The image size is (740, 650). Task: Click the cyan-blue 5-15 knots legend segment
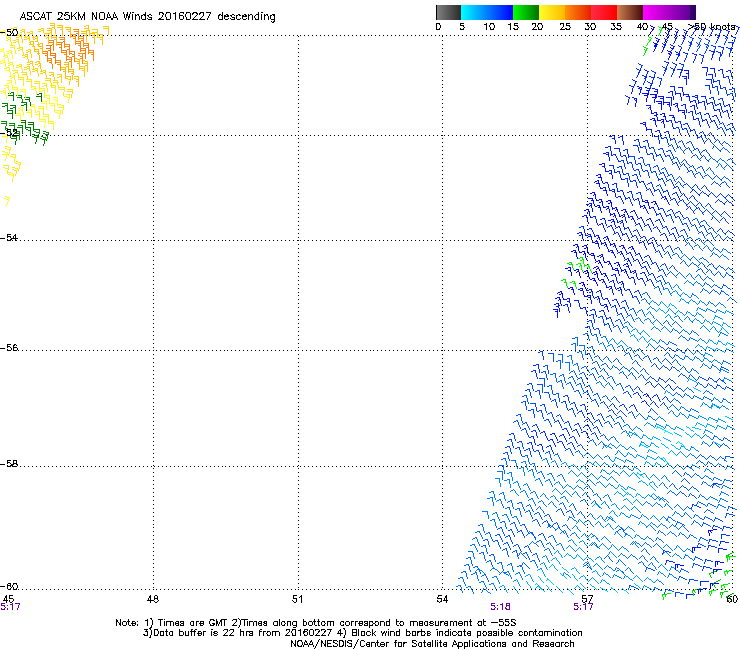pyautogui.click(x=487, y=12)
